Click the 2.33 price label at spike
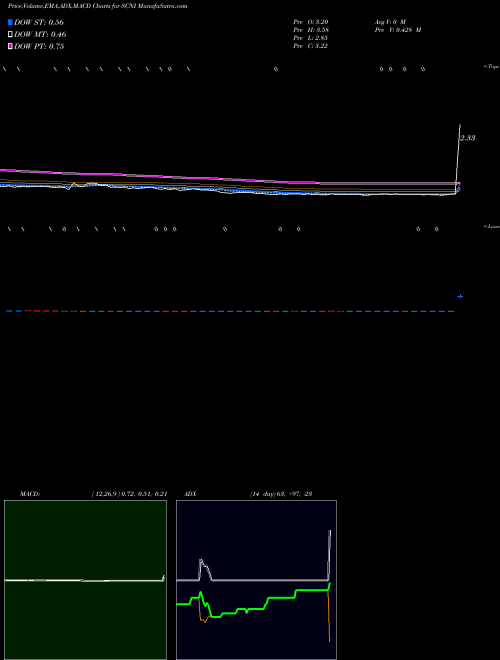 tap(468, 138)
